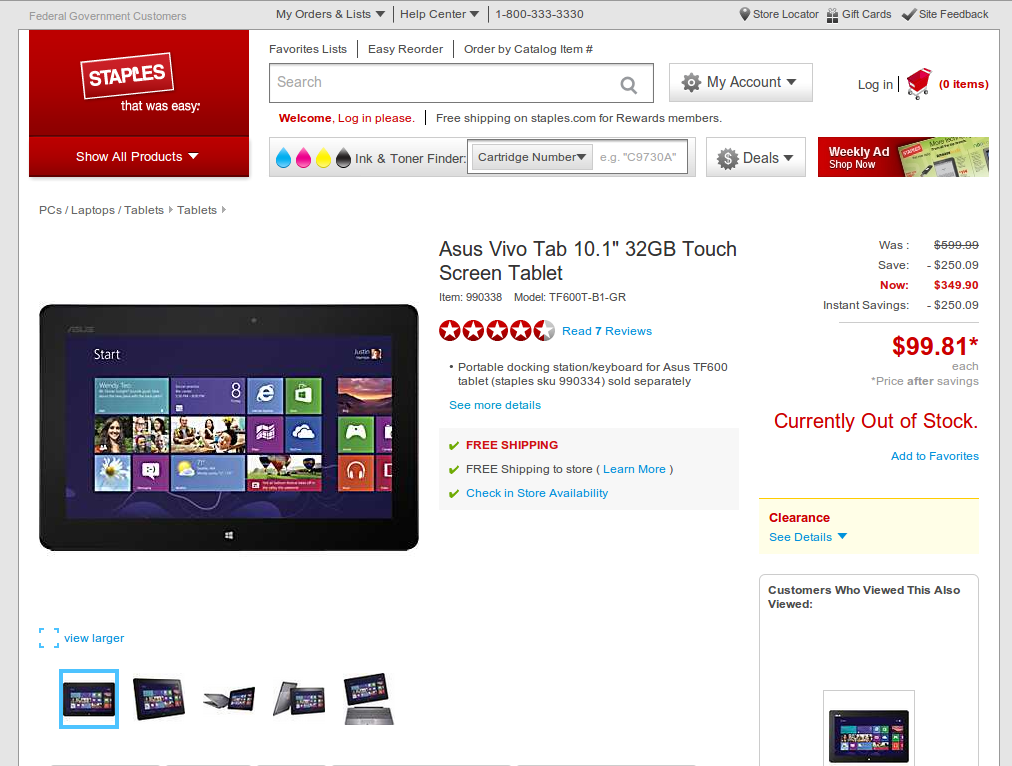Click the Currently Out of Stock text
The width and height of the screenshot is (1012, 766).
click(876, 421)
